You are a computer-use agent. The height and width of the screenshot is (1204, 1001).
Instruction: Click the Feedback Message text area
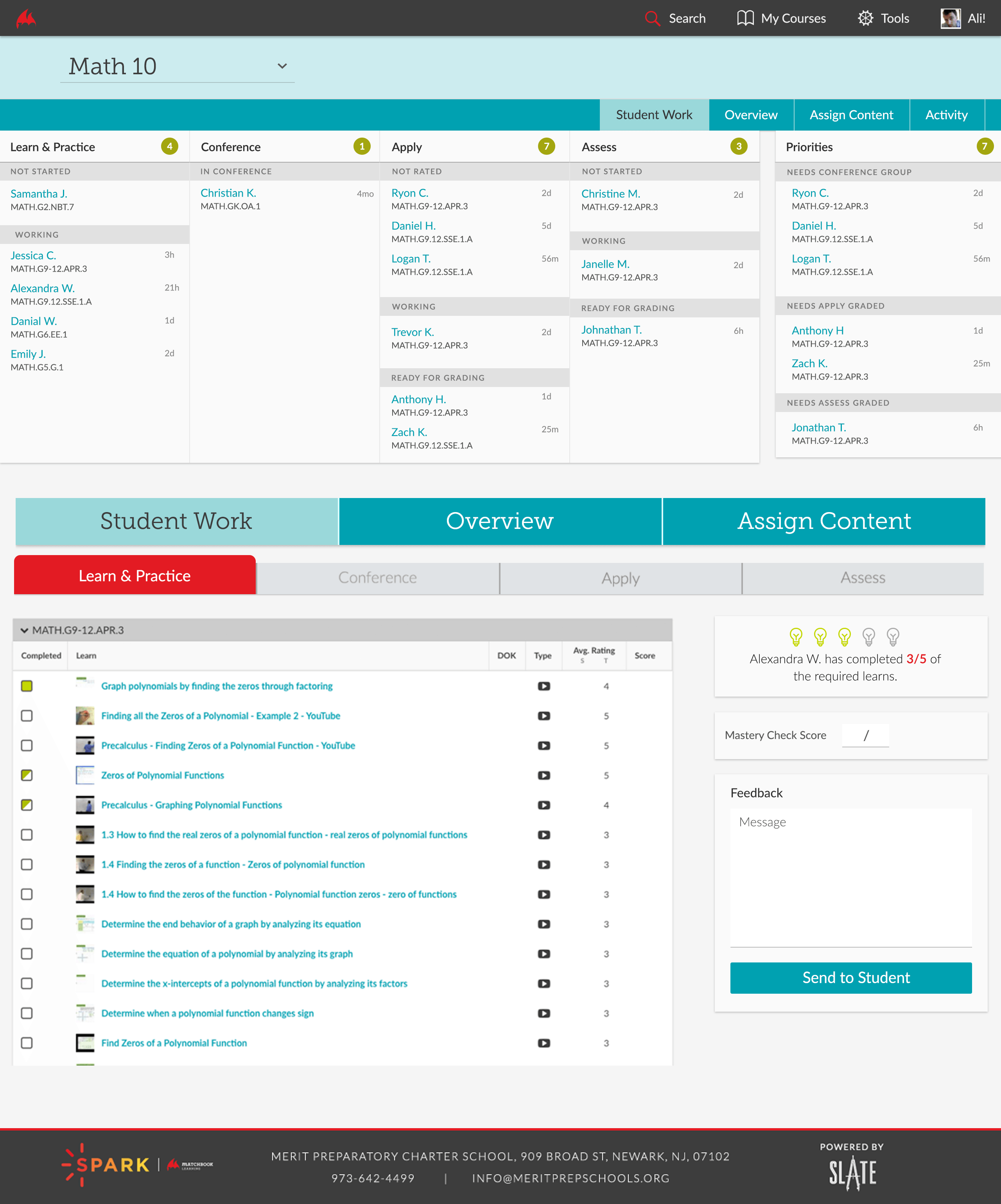click(x=851, y=877)
